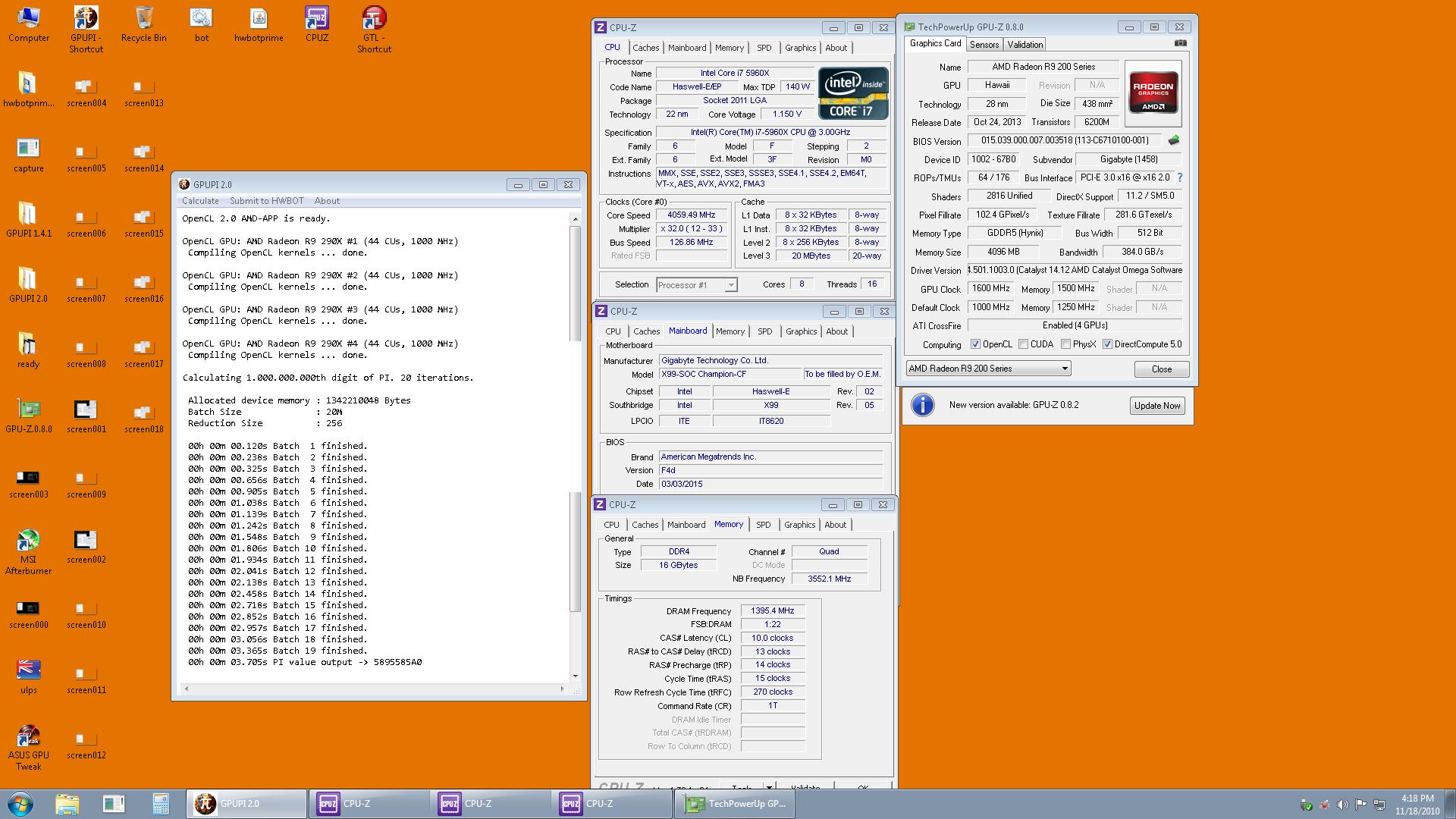Open the GPUPI - Shortcut desktop icon
The height and width of the screenshot is (819, 1456).
86,30
